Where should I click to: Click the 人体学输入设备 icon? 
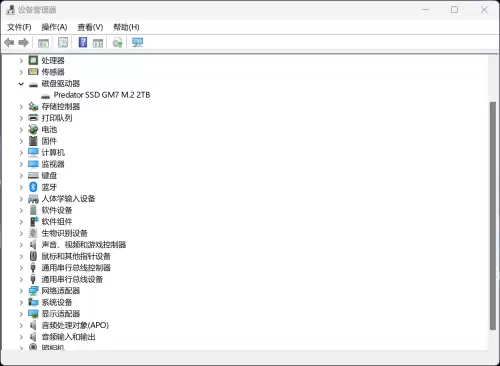pyautogui.click(x=33, y=199)
